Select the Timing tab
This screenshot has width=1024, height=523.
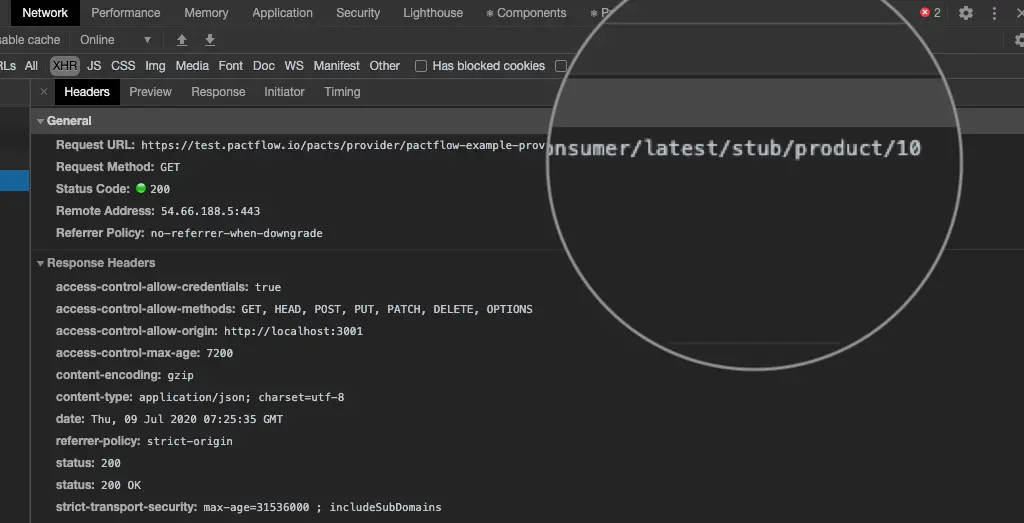pos(342,92)
